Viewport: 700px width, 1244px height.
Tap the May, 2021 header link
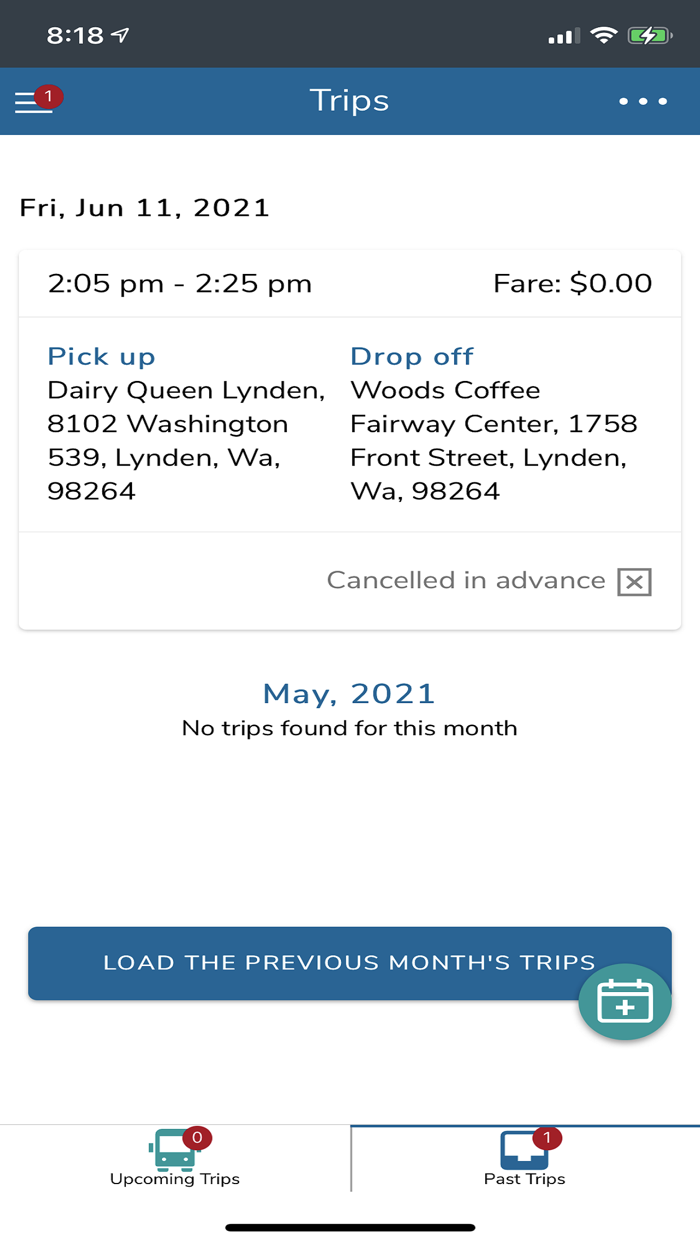coord(348,693)
